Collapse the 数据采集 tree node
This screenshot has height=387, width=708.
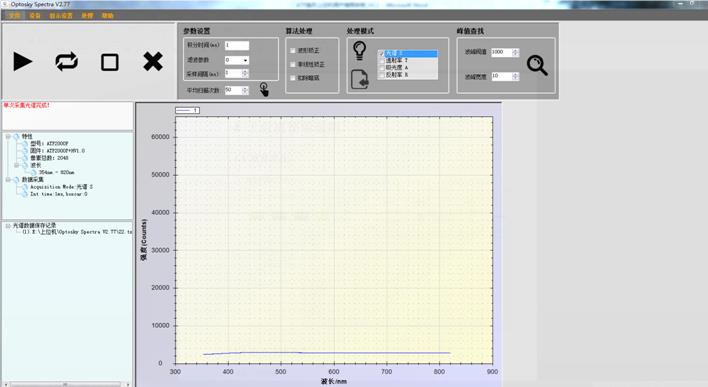tap(8, 180)
